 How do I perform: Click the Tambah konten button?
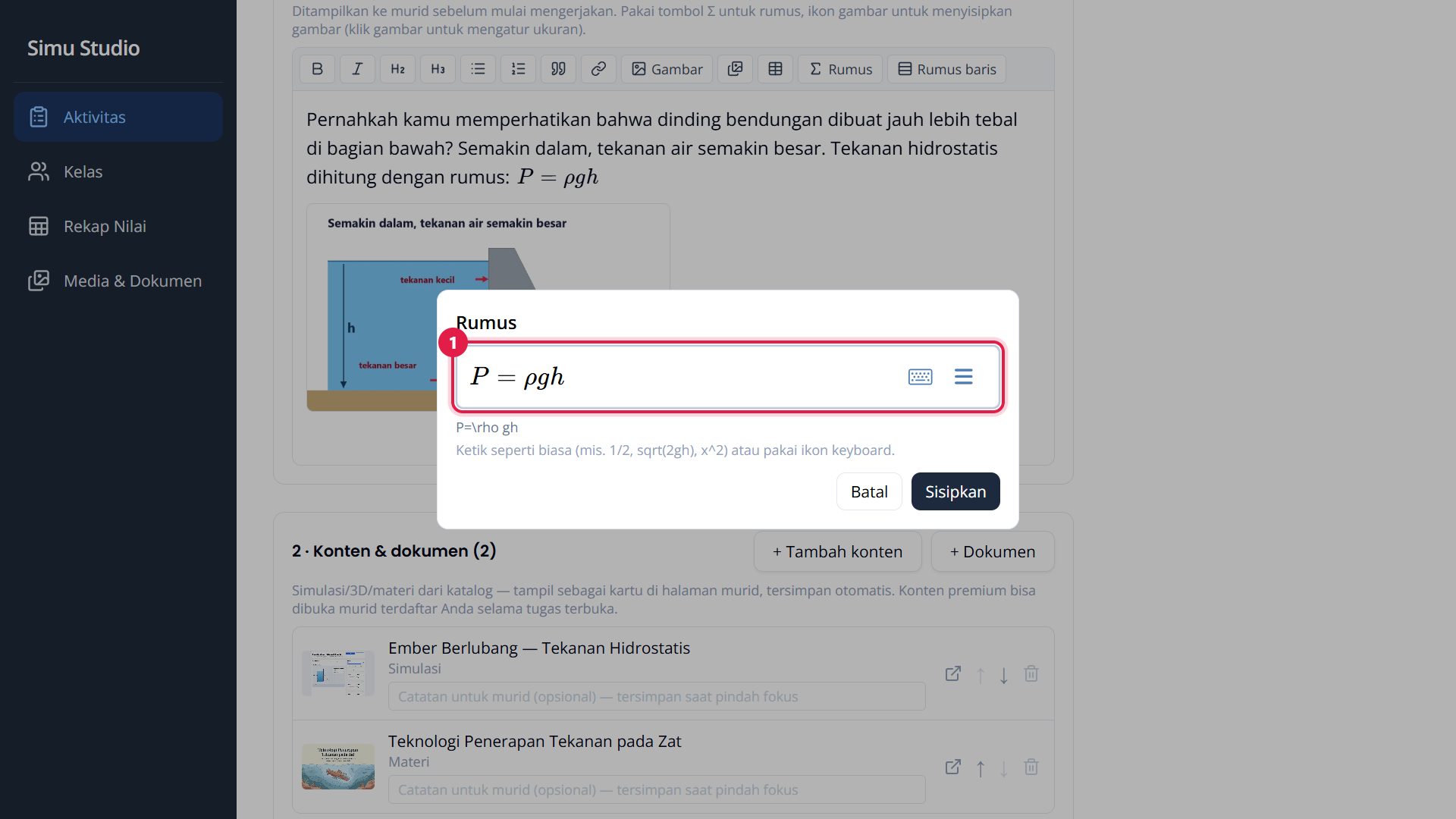[x=837, y=552]
